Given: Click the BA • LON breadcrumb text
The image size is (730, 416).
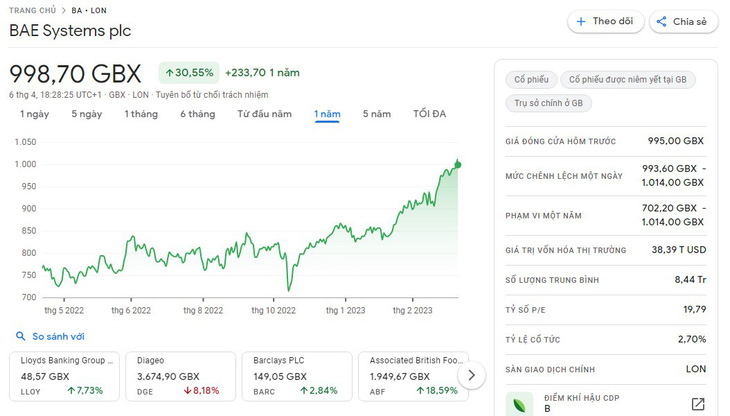Looking at the screenshot, I should coord(89,10).
